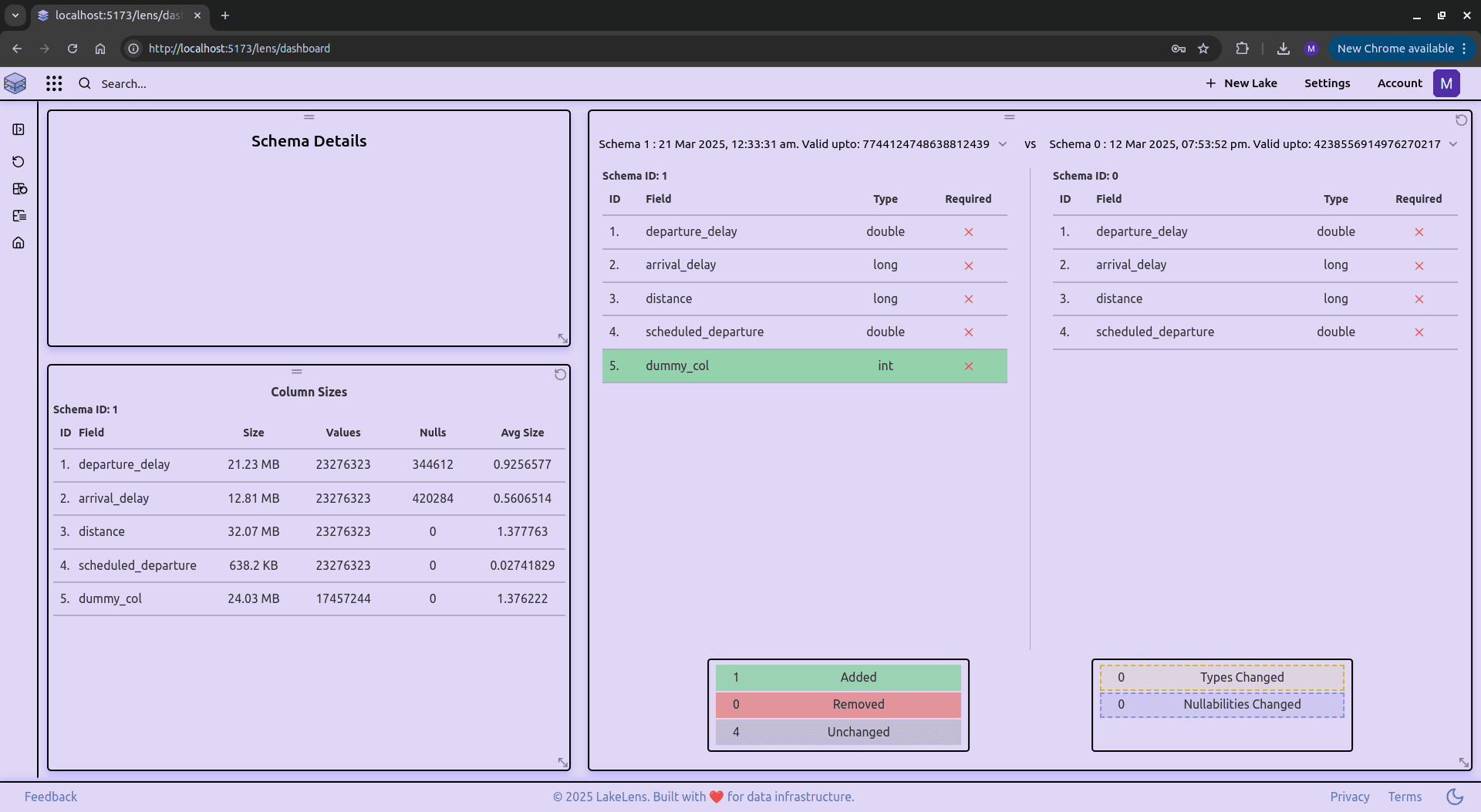Screen dimensions: 1481x812
Task: Open the apps grid menu icon
Action: [x=54, y=83]
